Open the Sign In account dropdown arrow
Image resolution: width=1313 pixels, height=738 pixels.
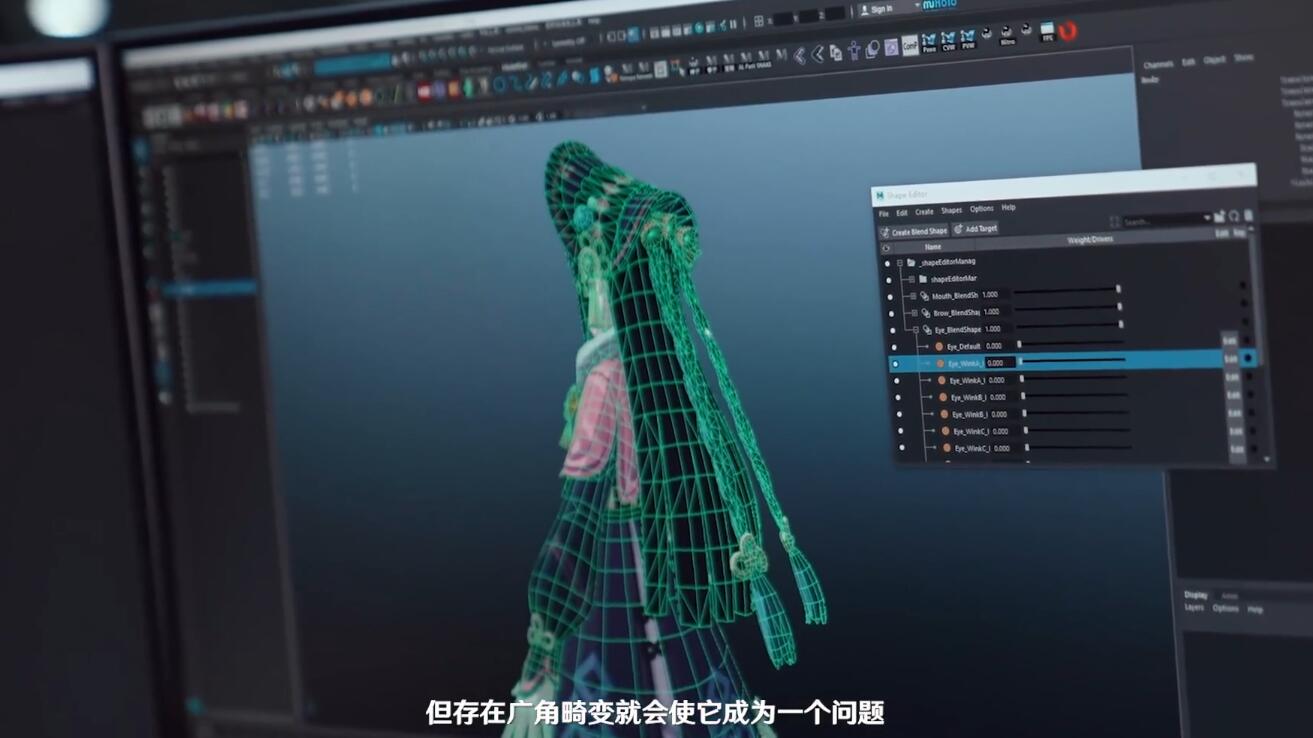tap(917, 5)
